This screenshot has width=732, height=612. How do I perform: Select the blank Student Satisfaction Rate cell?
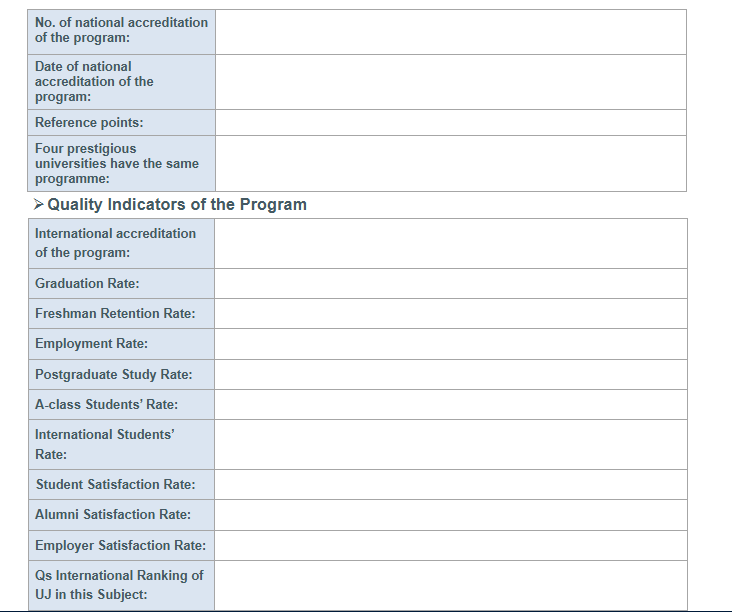click(450, 485)
